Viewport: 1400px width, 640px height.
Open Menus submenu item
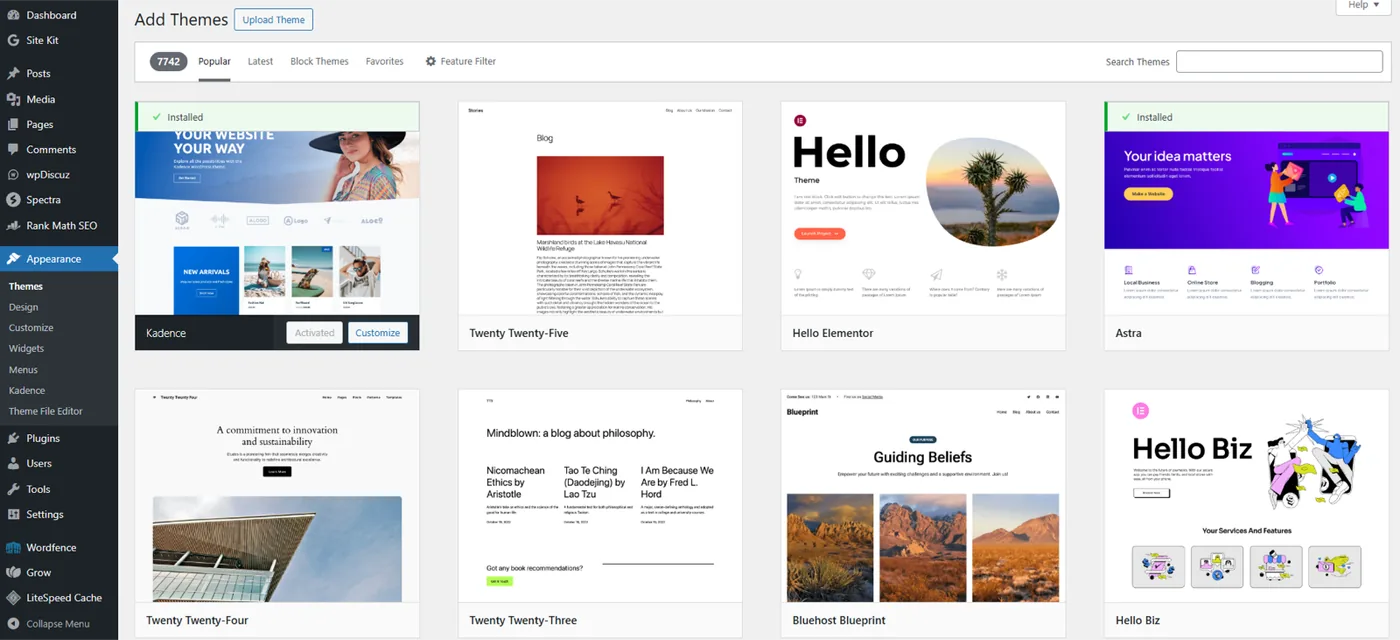(x=23, y=369)
